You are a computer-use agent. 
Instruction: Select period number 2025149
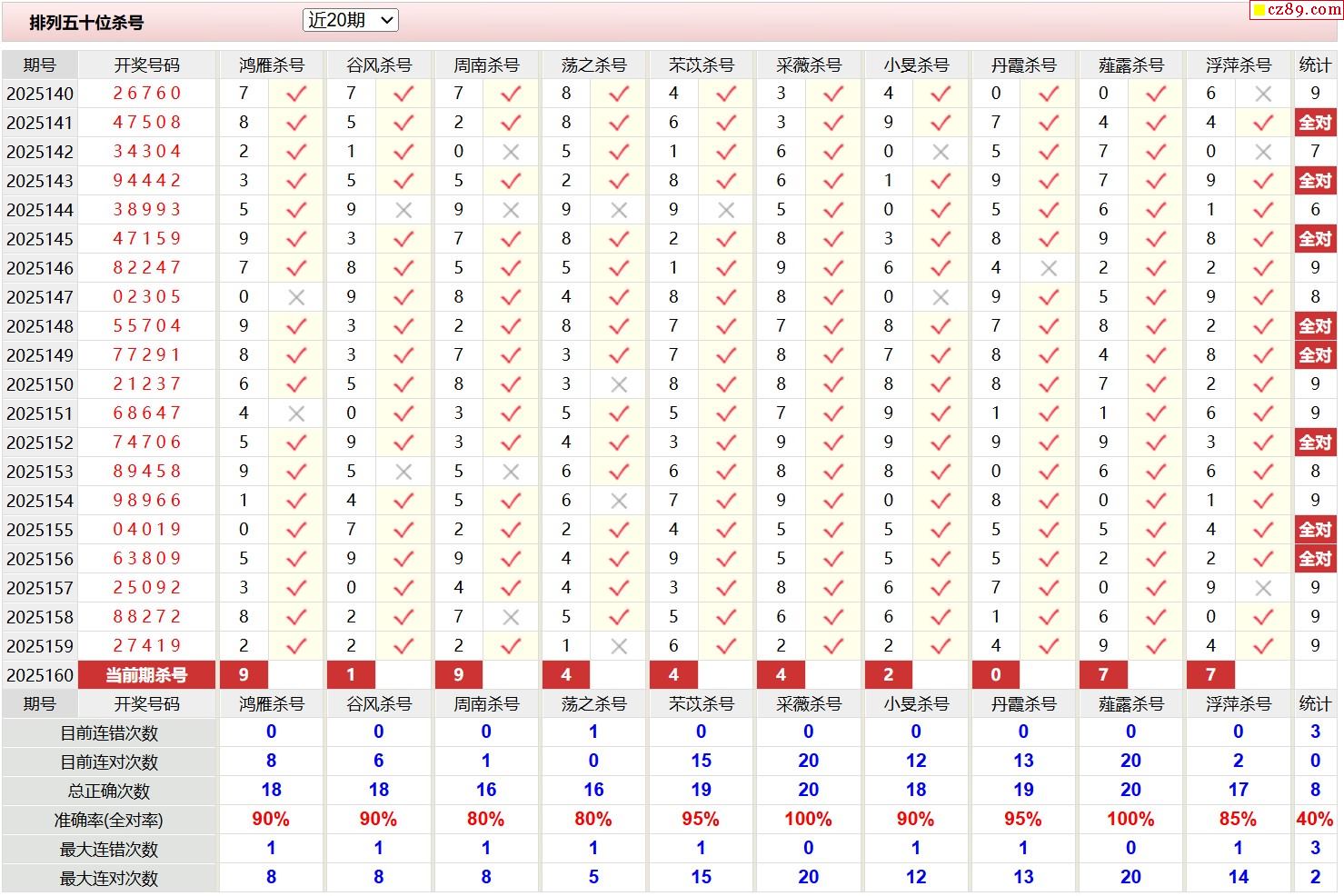coord(40,355)
